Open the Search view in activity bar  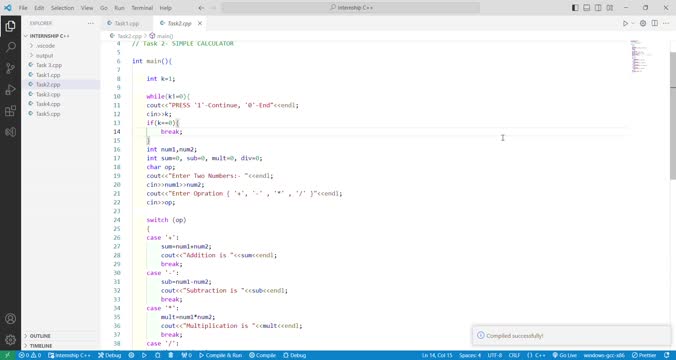10,47
